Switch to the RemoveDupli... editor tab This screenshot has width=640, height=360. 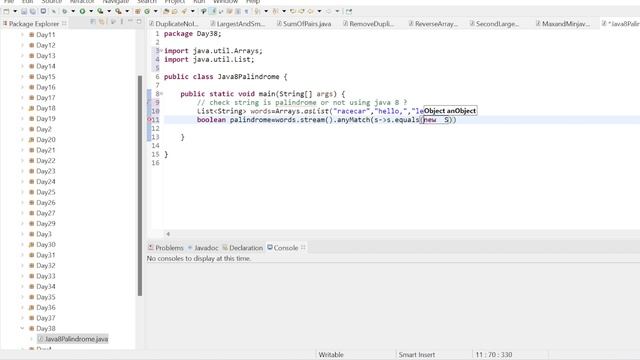[369, 24]
